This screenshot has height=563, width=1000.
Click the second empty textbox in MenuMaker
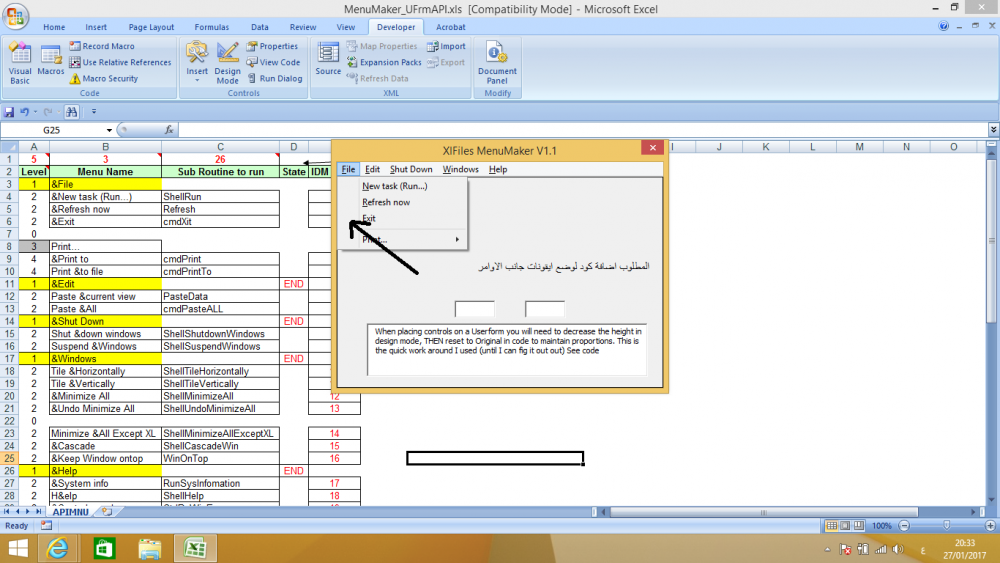545,309
